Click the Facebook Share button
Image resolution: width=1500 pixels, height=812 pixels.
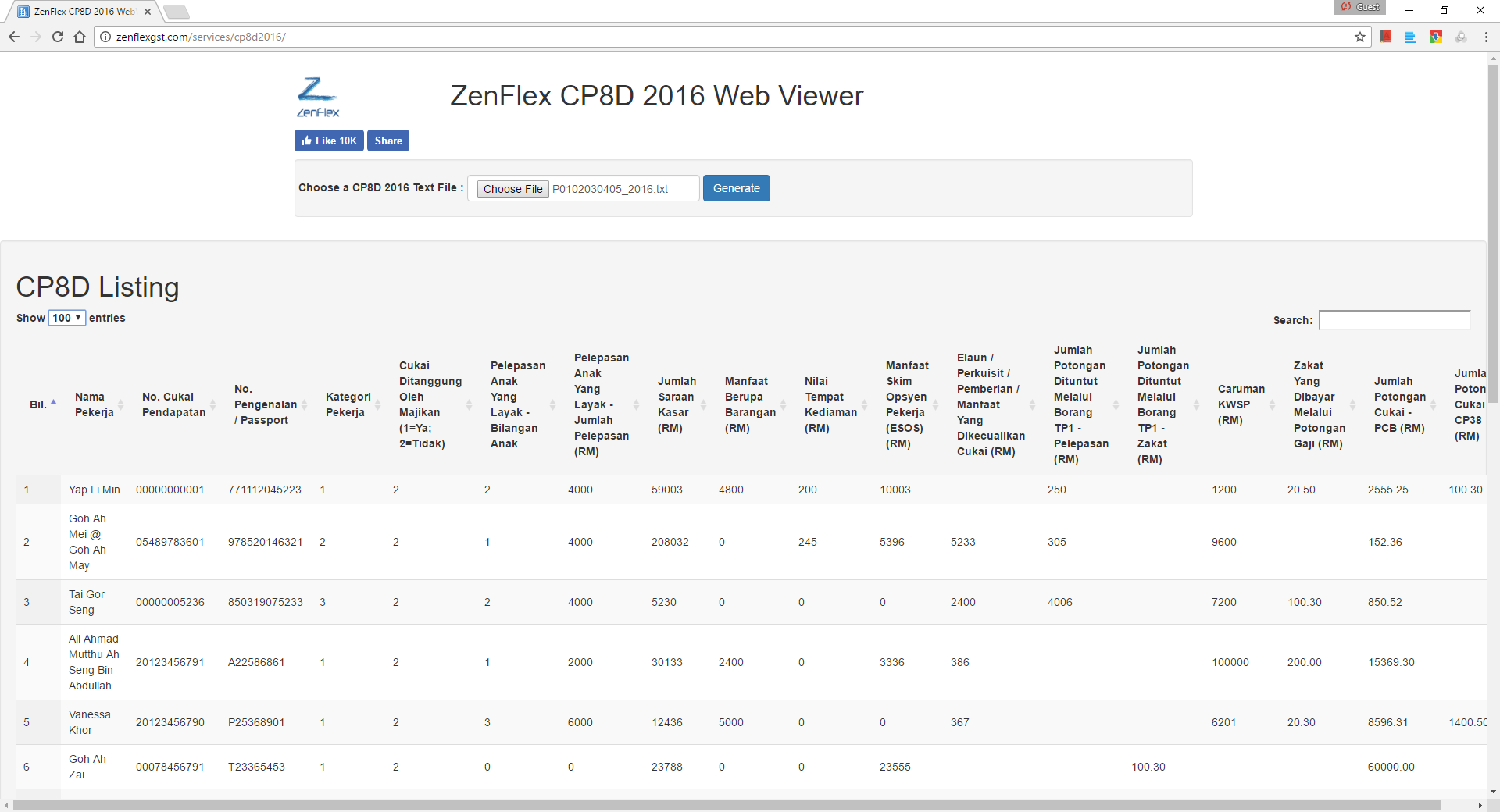click(388, 141)
